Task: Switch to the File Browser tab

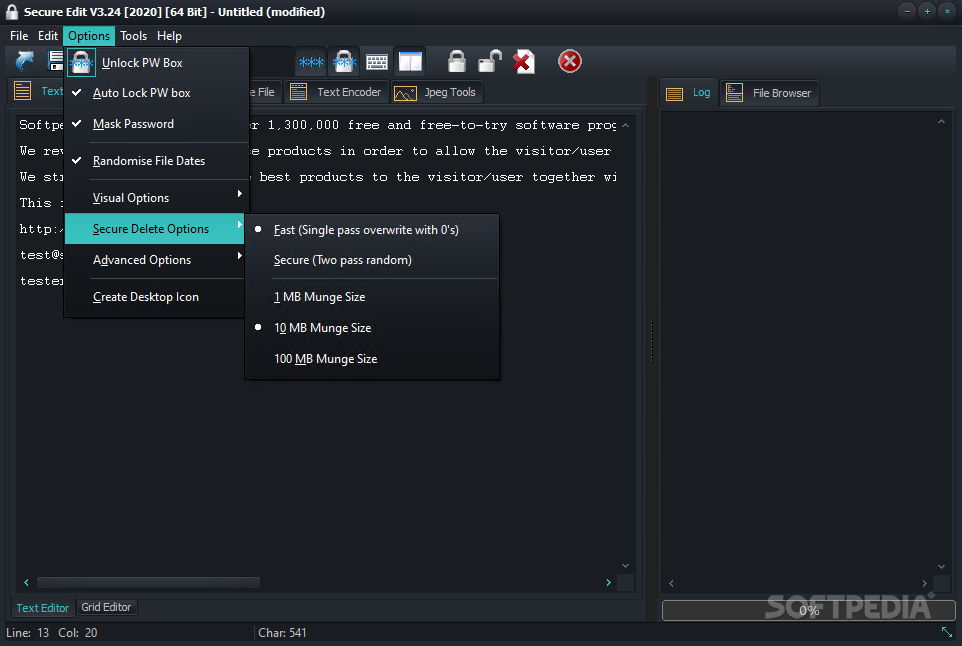Action: 770,93
